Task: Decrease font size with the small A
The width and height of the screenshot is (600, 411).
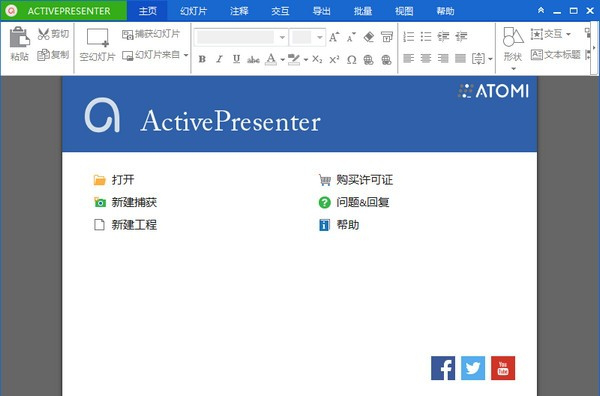Action: point(351,37)
